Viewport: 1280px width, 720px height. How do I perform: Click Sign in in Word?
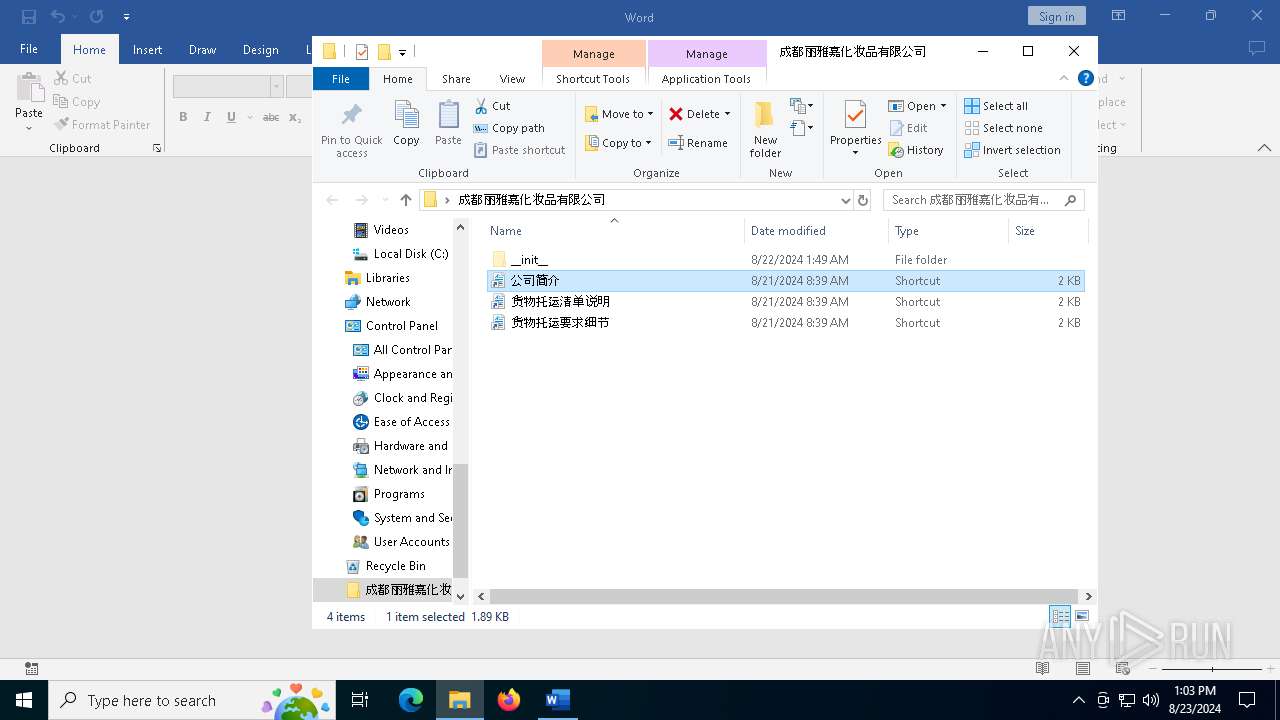[1056, 16]
